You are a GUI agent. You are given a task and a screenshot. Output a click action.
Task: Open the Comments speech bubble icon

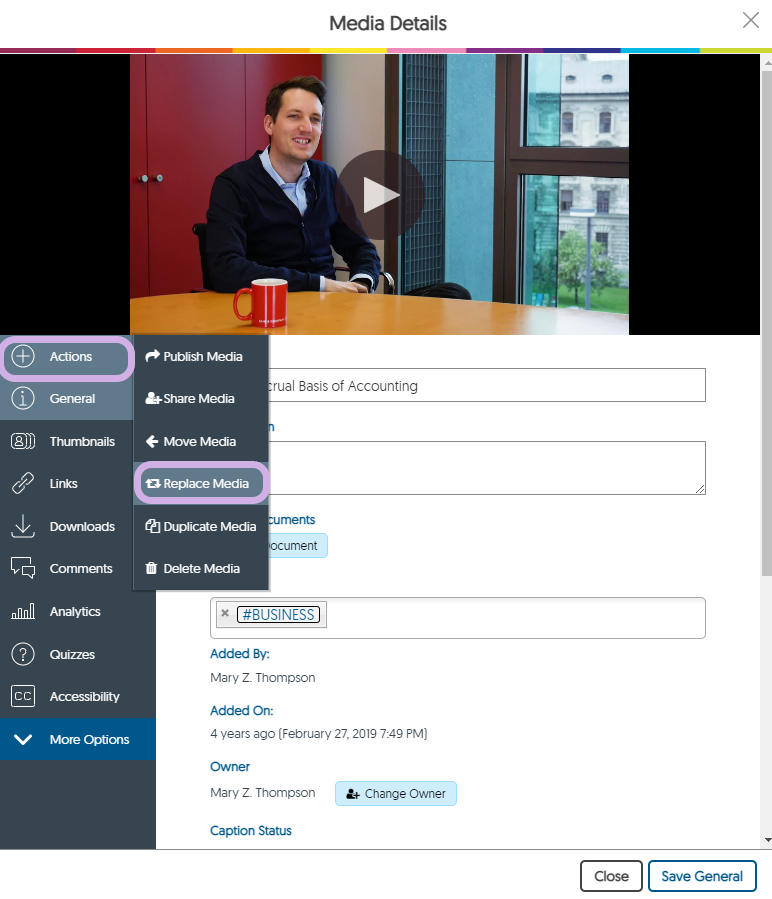pyautogui.click(x=23, y=569)
